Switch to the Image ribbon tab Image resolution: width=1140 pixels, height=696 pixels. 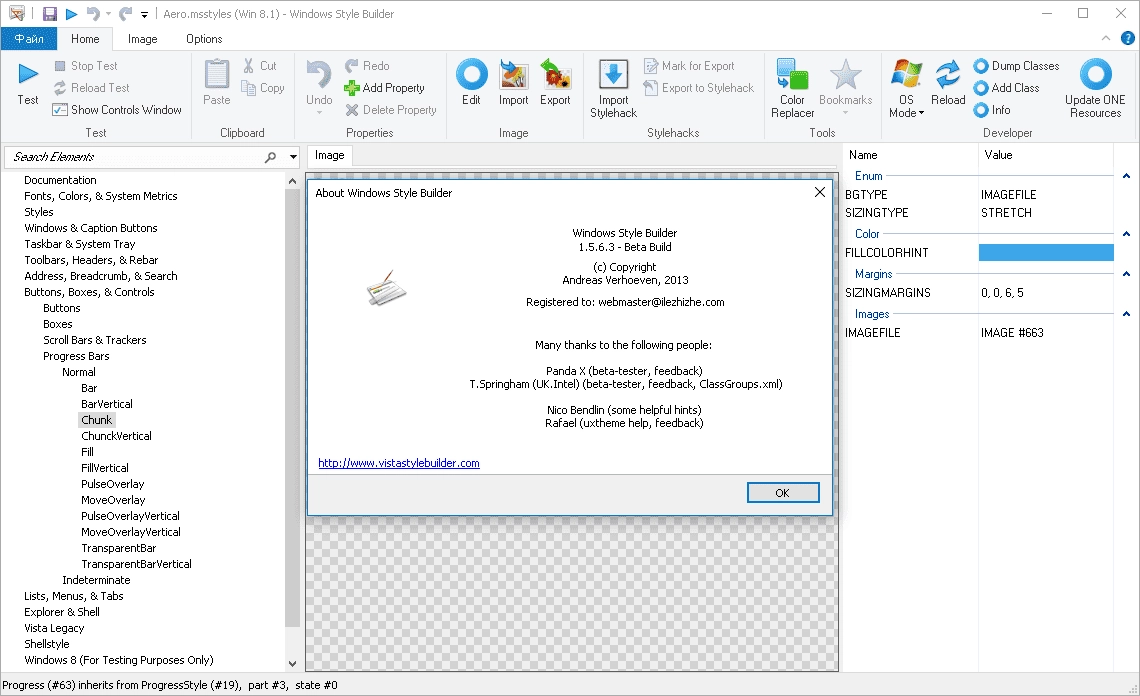142,39
